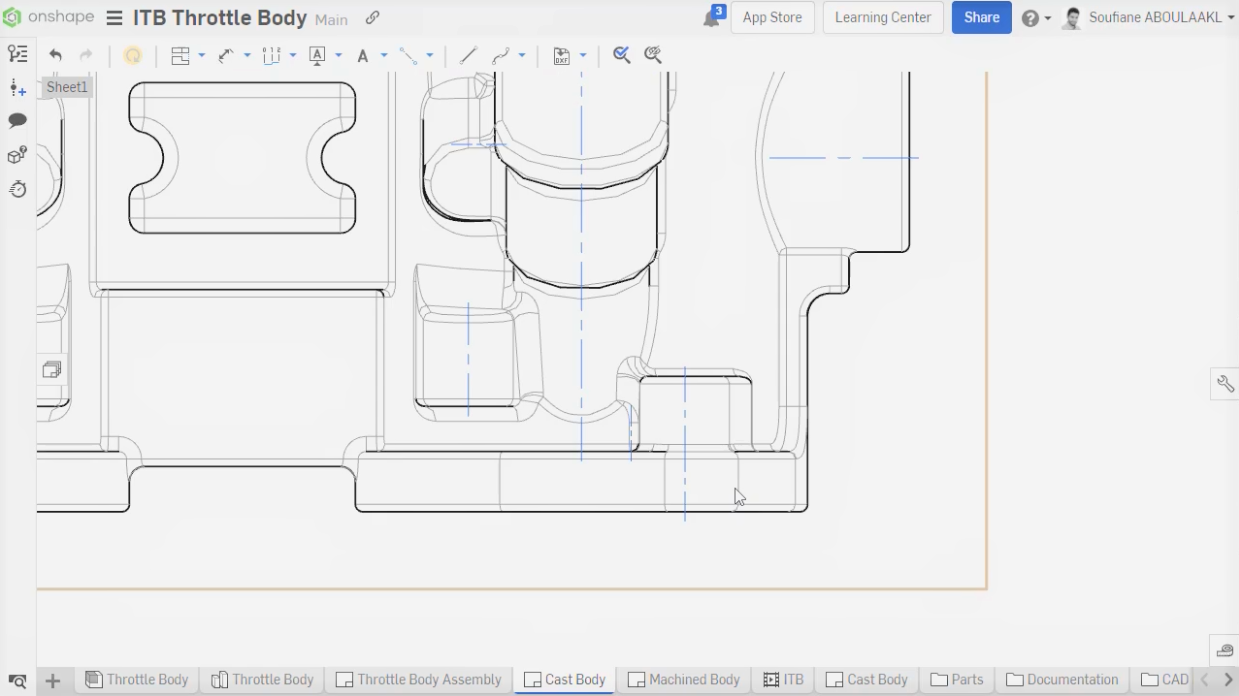Open the Throttle Body Assembly tab
The width and height of the screenshot is (1239, 696).
419,680
